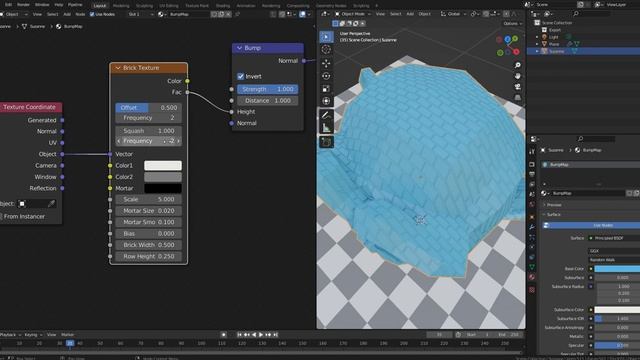Toggle the Invert checkbox in Bump node

(x=240, y=76)
